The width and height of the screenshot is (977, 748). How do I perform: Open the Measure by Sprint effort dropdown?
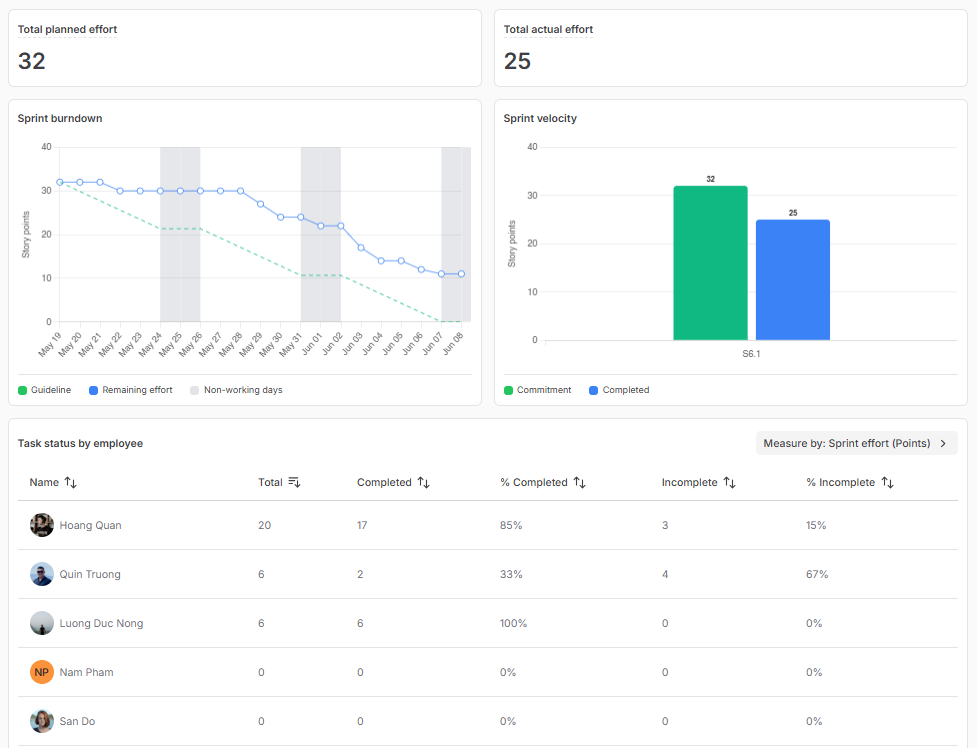tap(856, 443)
